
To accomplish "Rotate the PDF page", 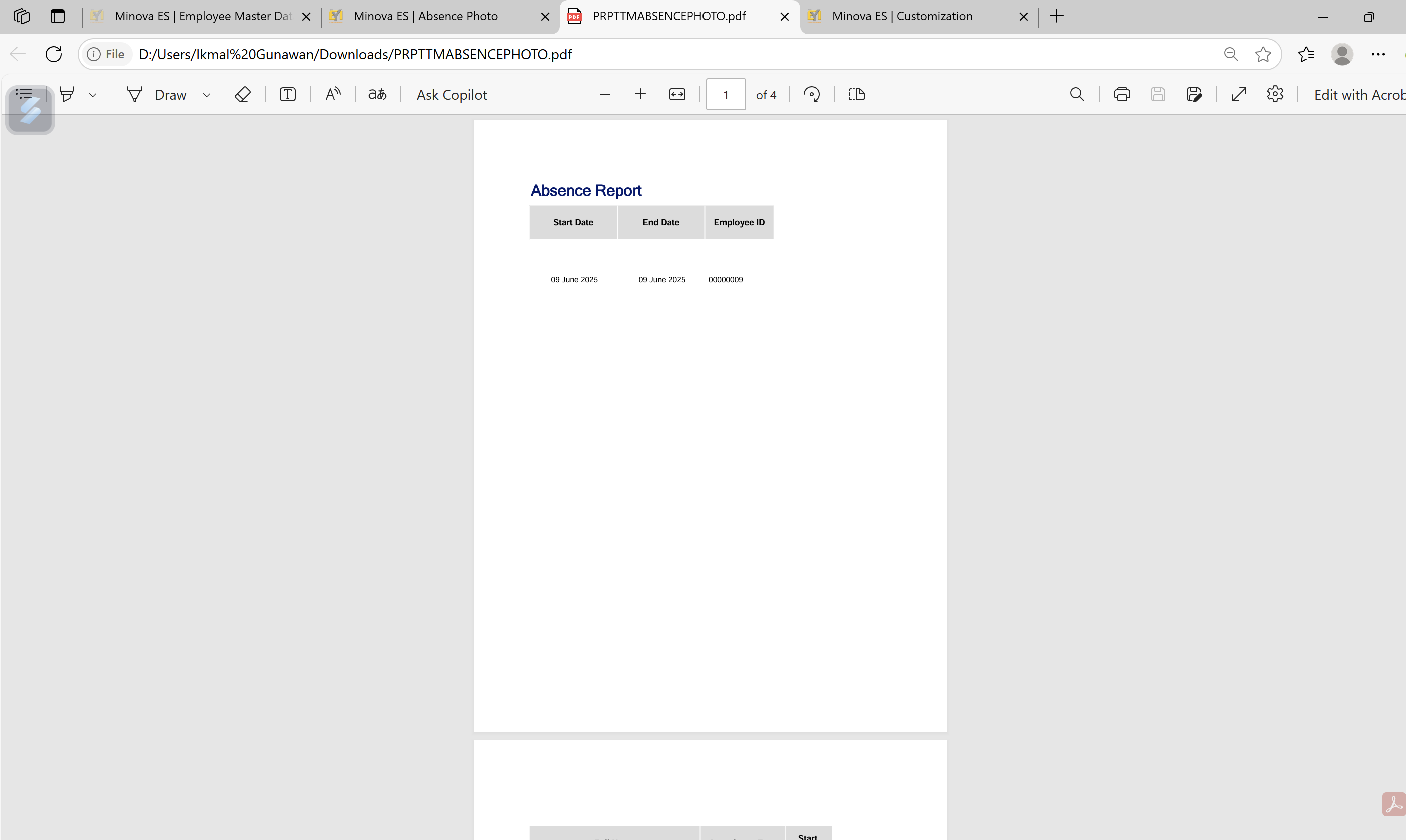I will (812, 94).
